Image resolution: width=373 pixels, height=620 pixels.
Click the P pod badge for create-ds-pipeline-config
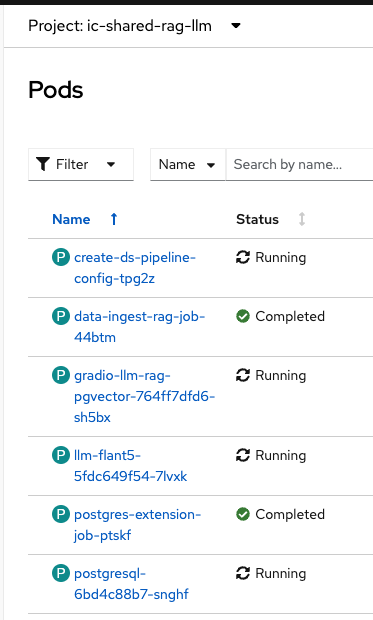pos(61,257)
